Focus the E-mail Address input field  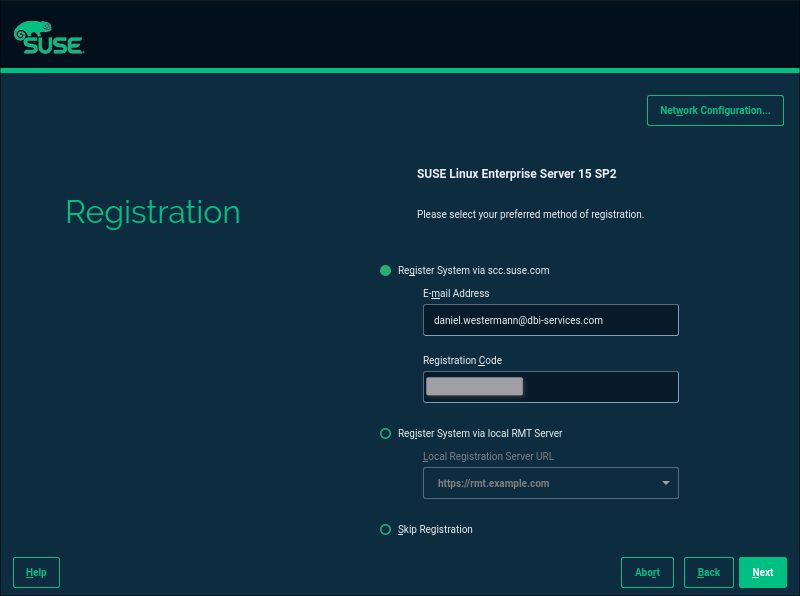point(551,320)
